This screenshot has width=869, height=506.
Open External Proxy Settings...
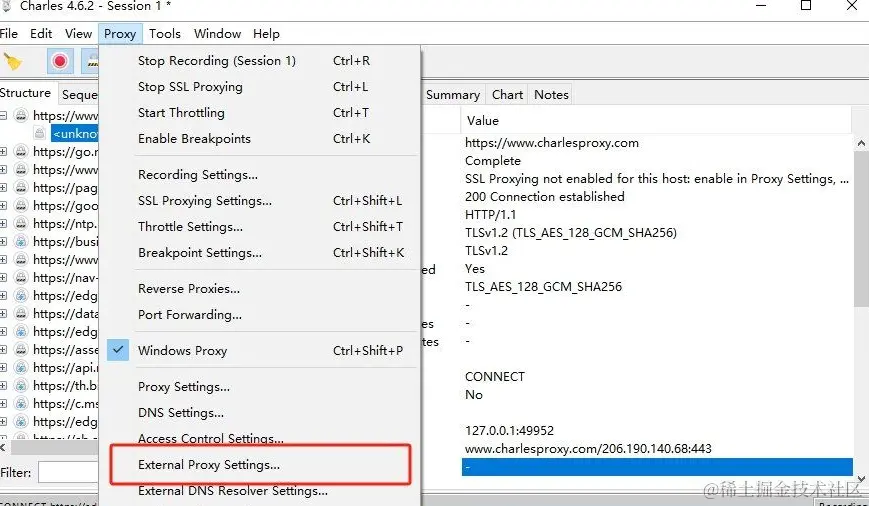click(x=261, y=464)
